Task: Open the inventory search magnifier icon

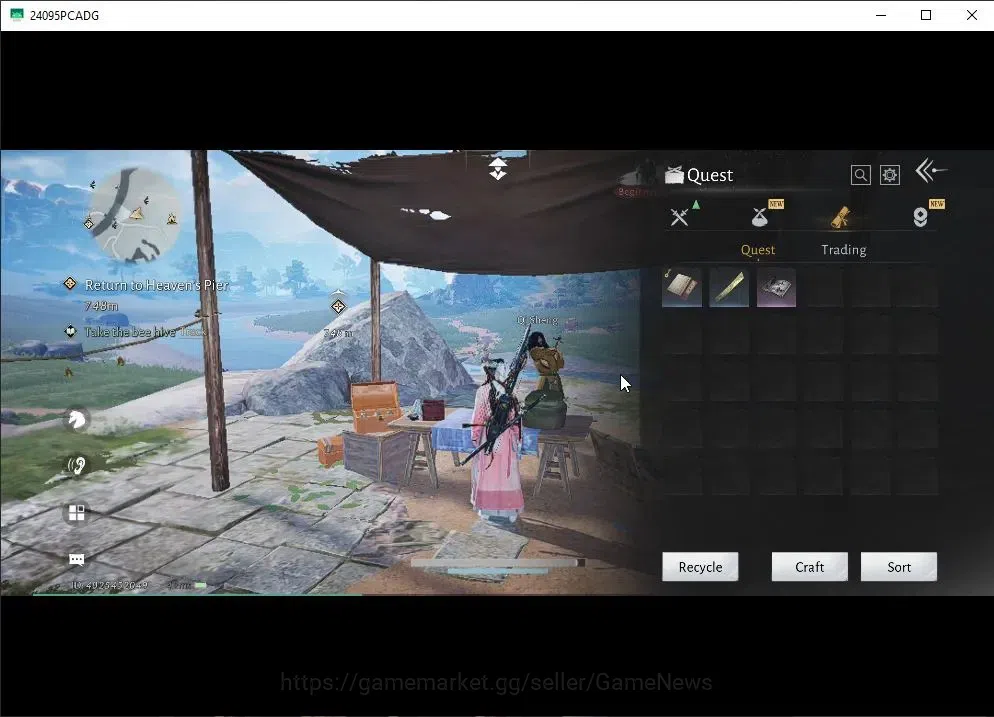Action: click(x=860, y=175)
